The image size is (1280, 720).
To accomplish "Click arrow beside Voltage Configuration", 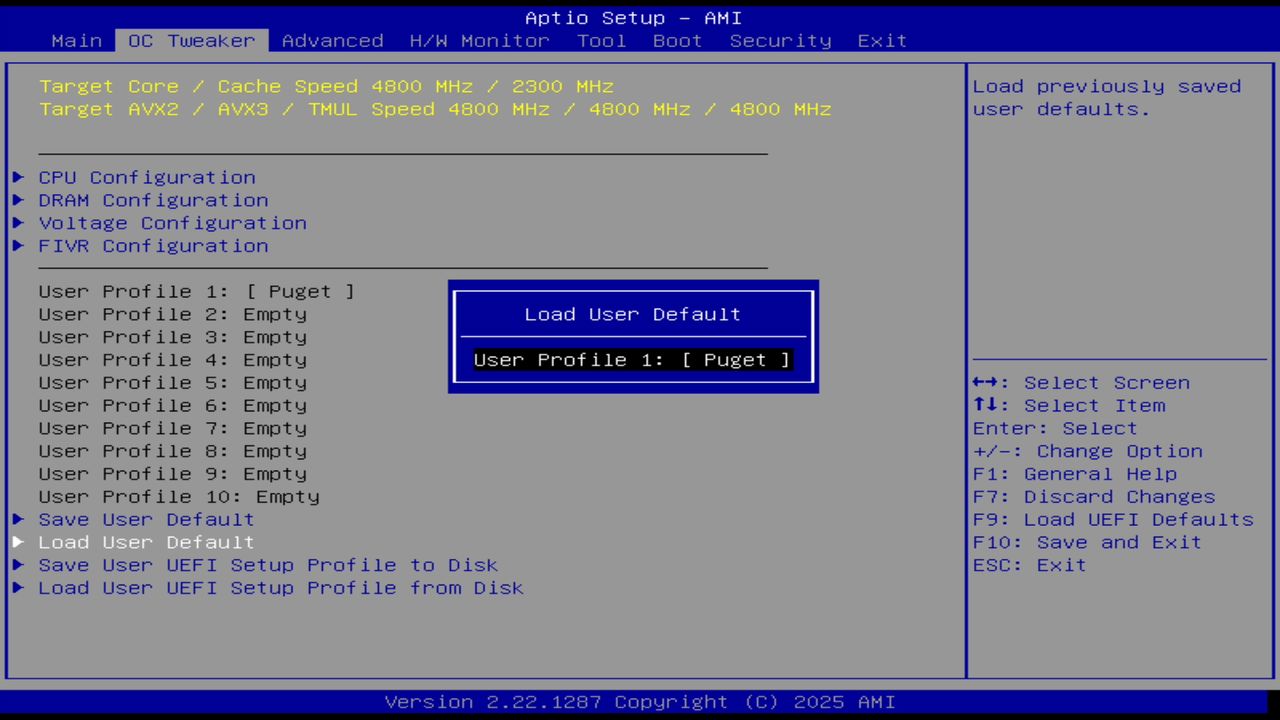I will (19, 224).
